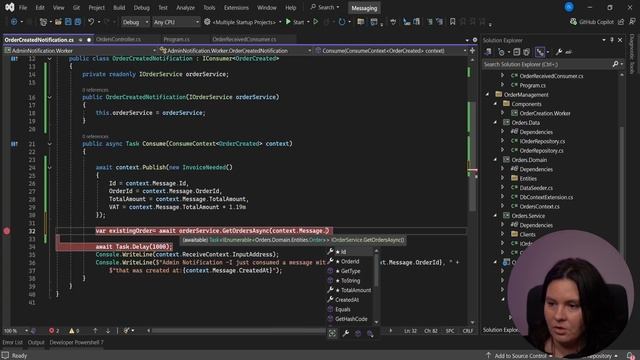640x360 pixels.
Task: Toggle IntelliSense properties filter wrench icon
Action: pos(345,333)
